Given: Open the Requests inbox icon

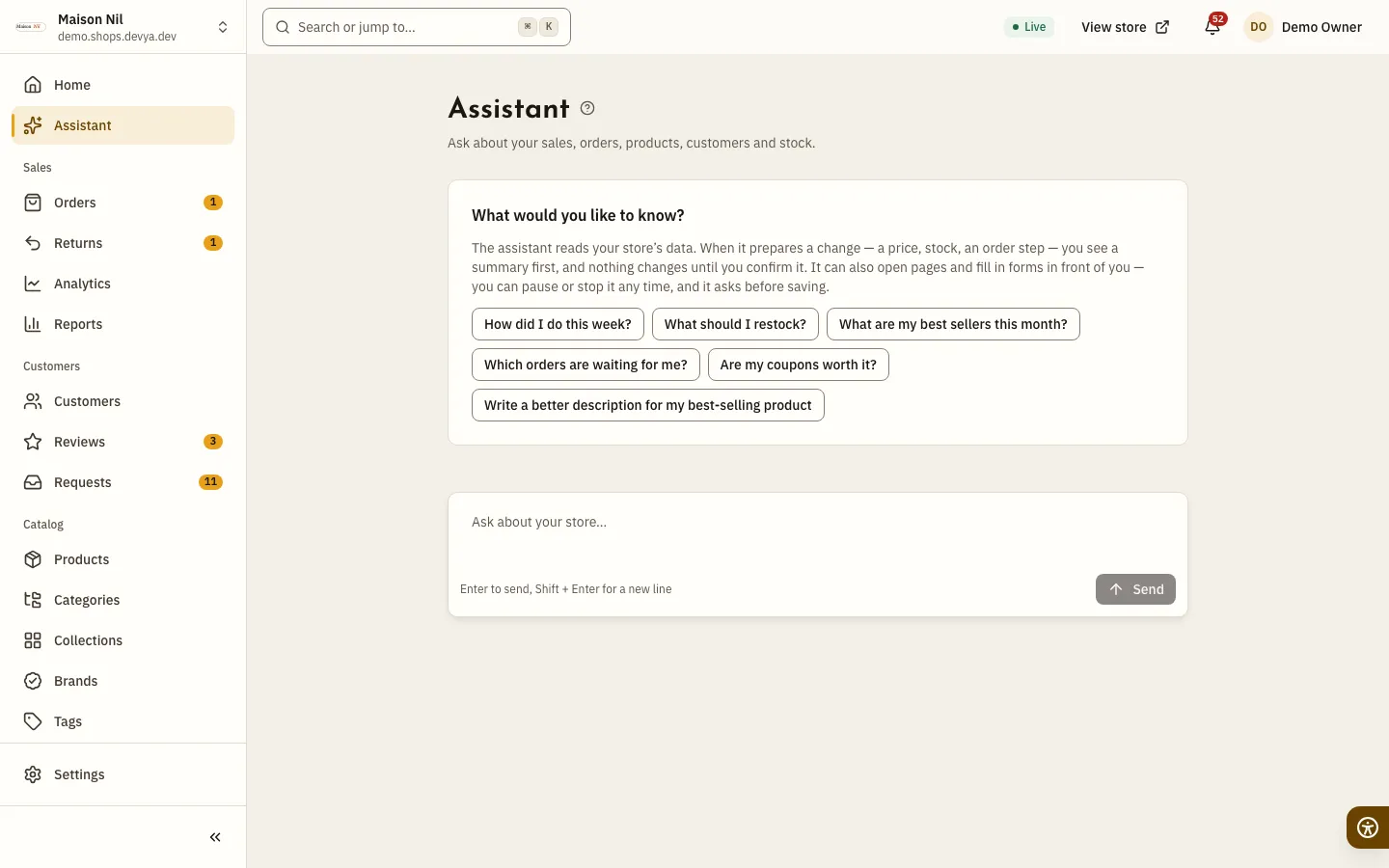Looking at the screenshot, I should [x=33, y=482].
